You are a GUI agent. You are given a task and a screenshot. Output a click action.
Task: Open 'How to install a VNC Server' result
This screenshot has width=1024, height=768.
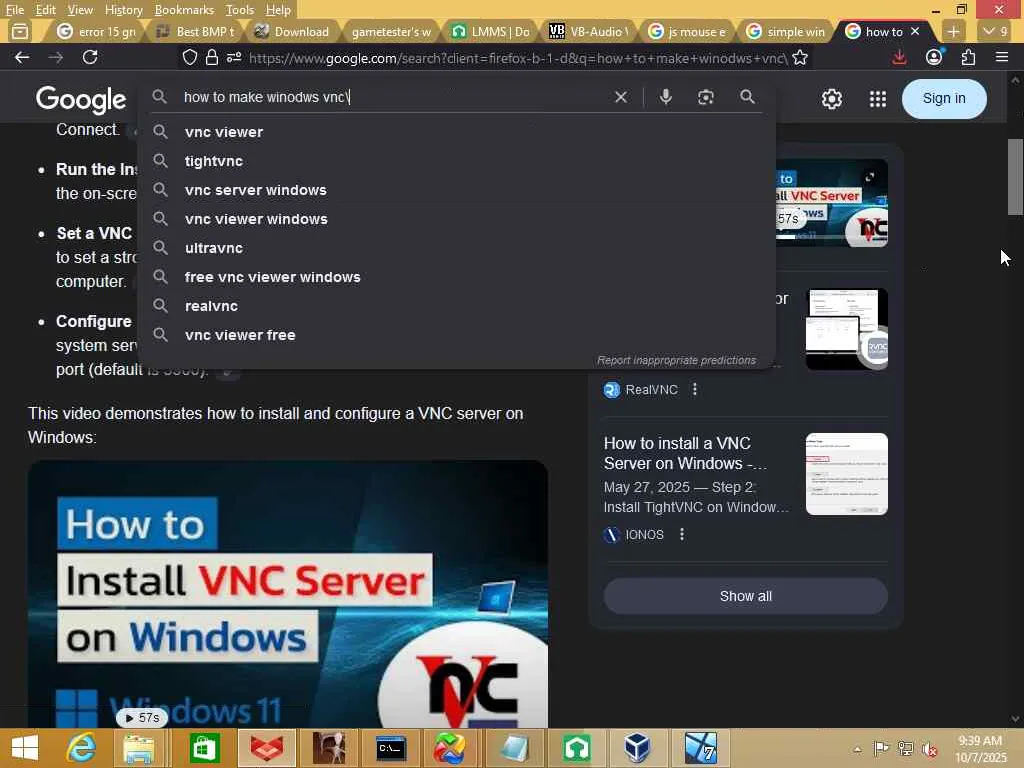[x=685, y=453]
